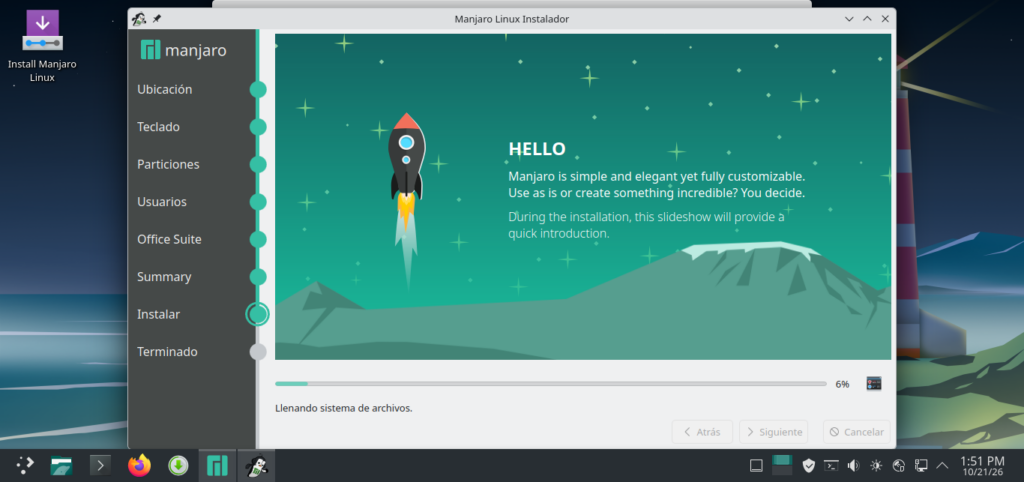This screenshot has height=482, width=1024.
Task: Toggle installation log view icon beside progress bar
Action: coord(874,383)
